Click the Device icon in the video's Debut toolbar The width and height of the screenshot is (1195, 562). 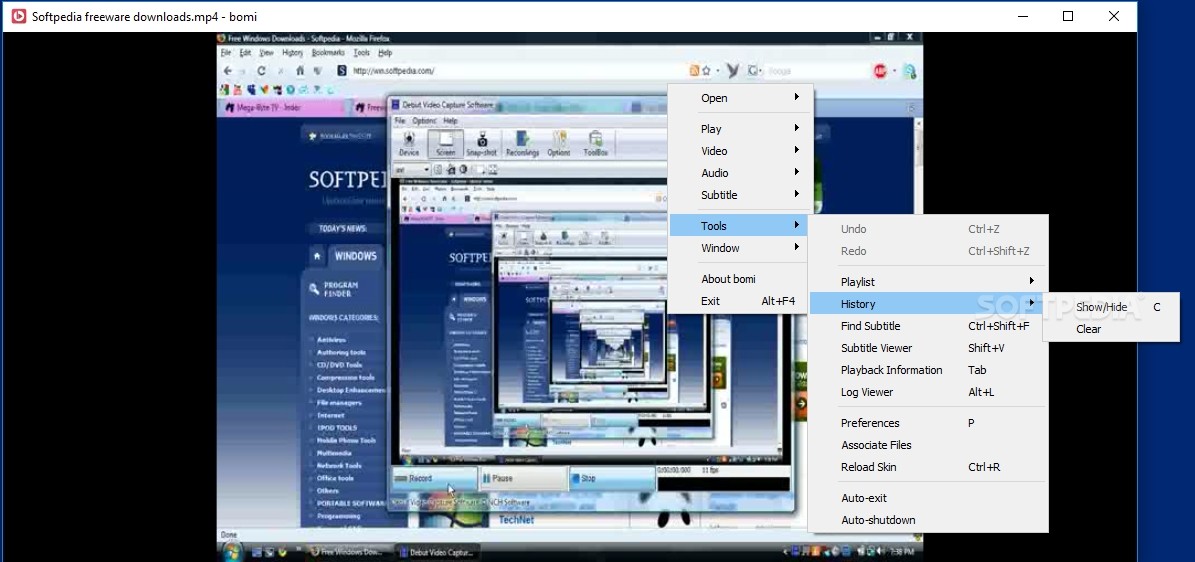[409, 143]
